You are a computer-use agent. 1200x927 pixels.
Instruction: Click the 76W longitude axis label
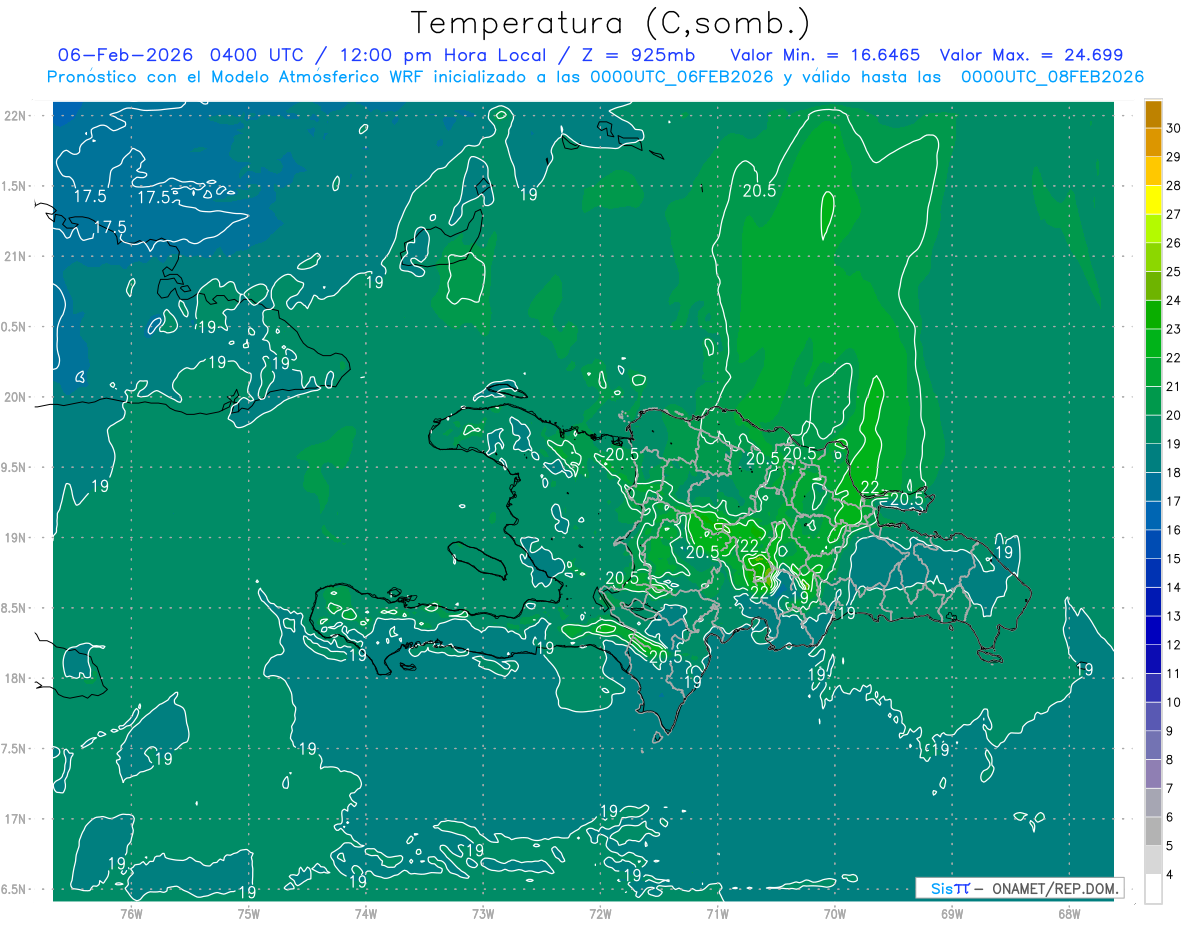point(131,913)
